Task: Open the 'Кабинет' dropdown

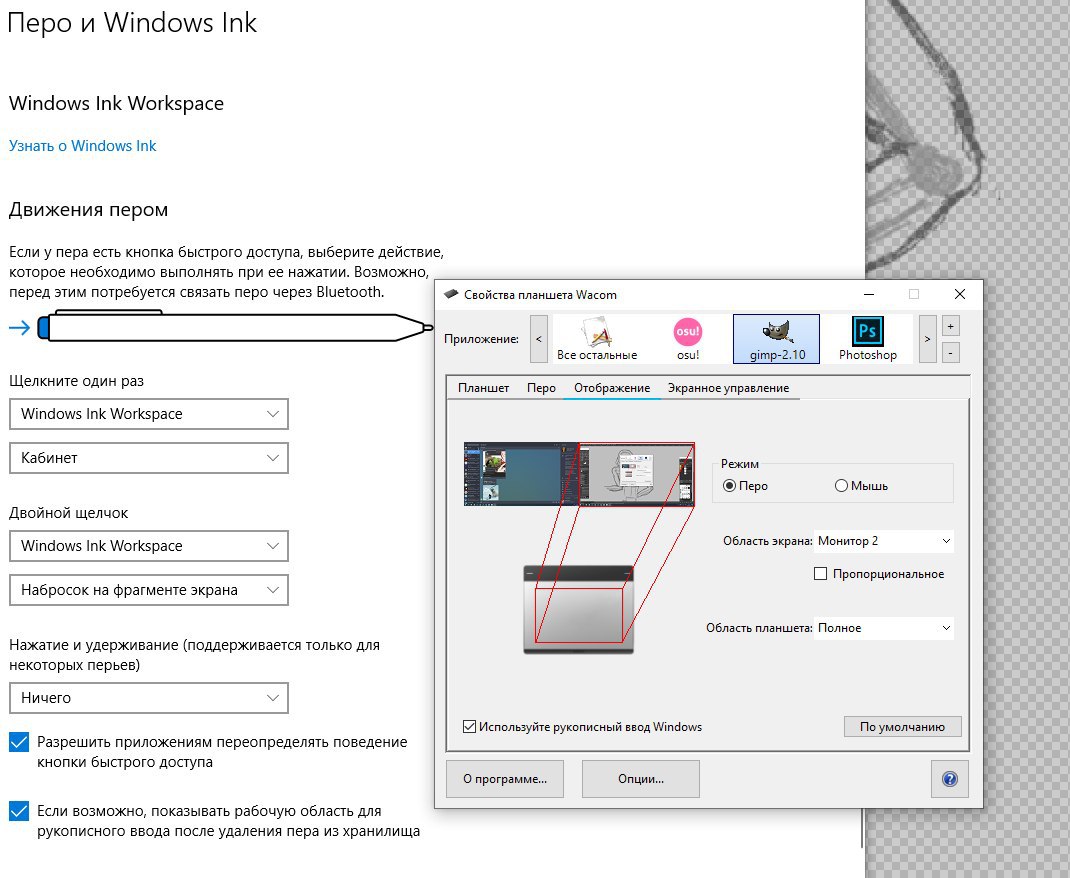Action: point(149,458)
